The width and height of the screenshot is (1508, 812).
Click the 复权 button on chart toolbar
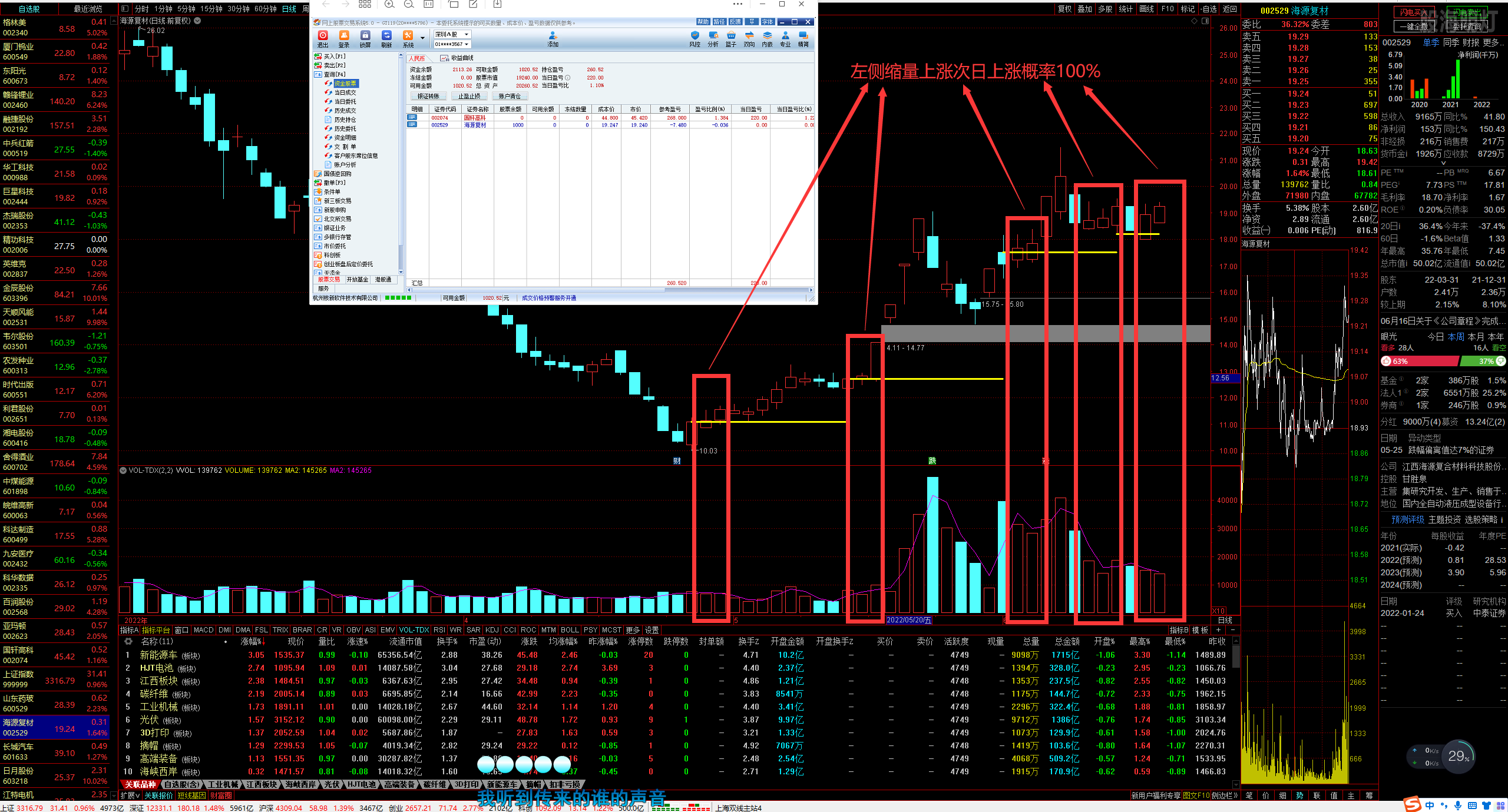point(1064,9)
